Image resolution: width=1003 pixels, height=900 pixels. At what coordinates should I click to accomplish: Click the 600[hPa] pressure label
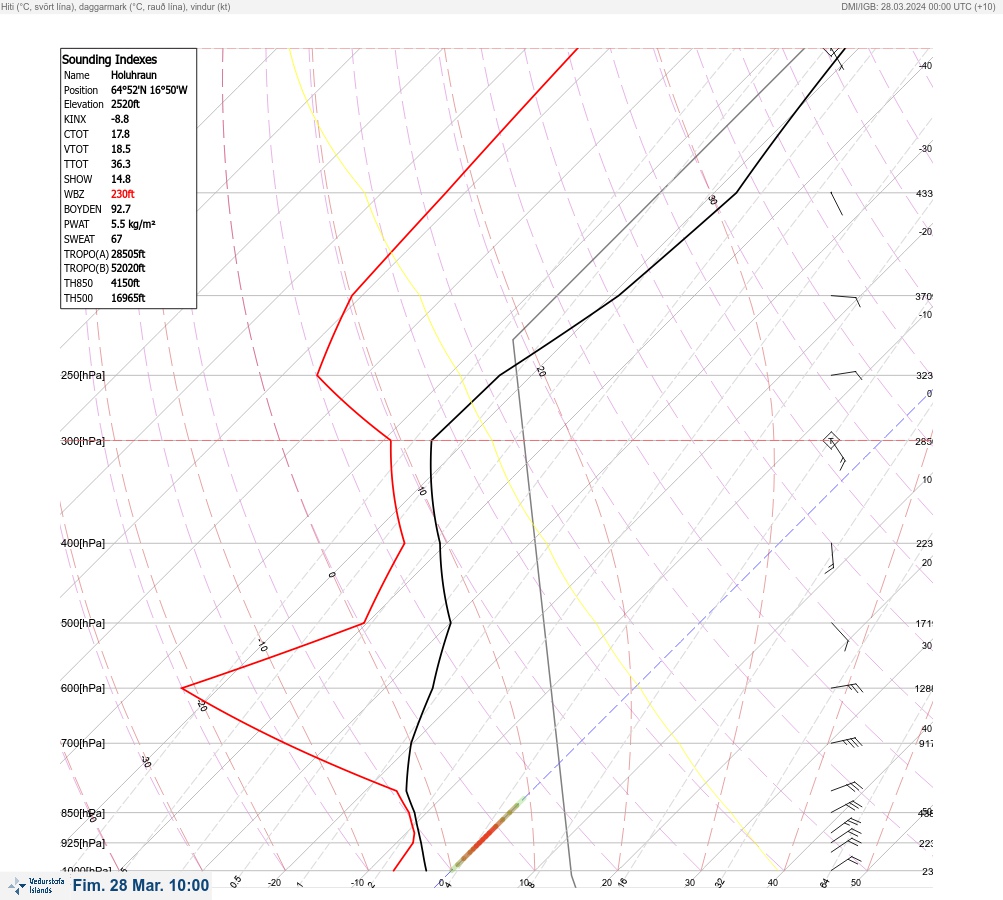(x=83, y=688)
